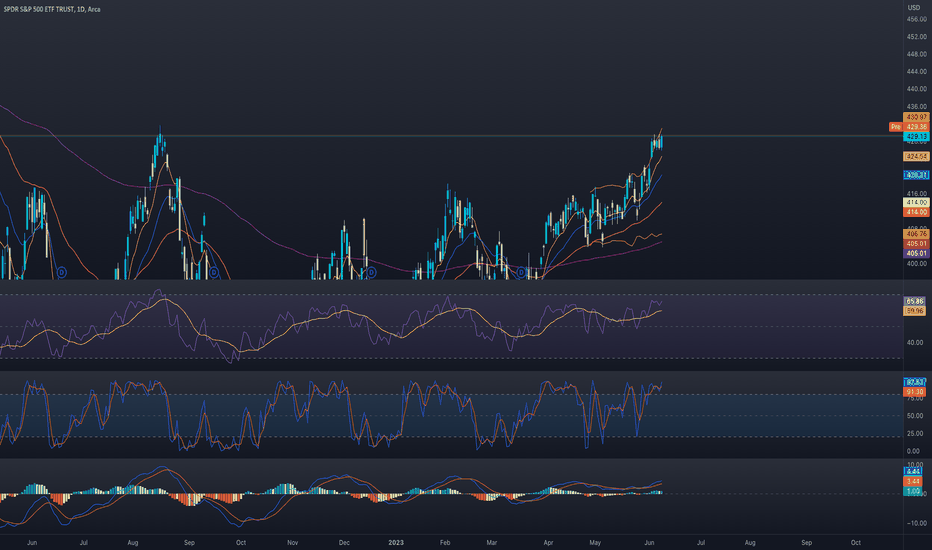Click the Apr label on the time axis
The width and height of the screenshot is (932, 550).
[x=548, y=542]
